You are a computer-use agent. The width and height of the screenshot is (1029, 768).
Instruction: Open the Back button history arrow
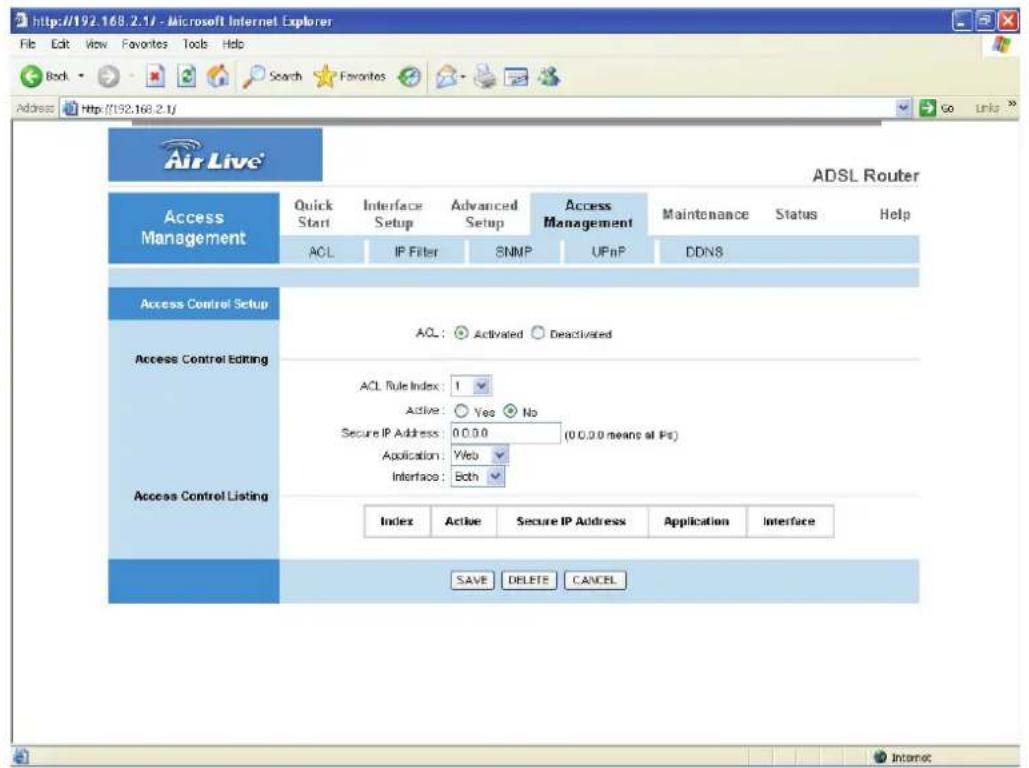(x=81, y=77)
